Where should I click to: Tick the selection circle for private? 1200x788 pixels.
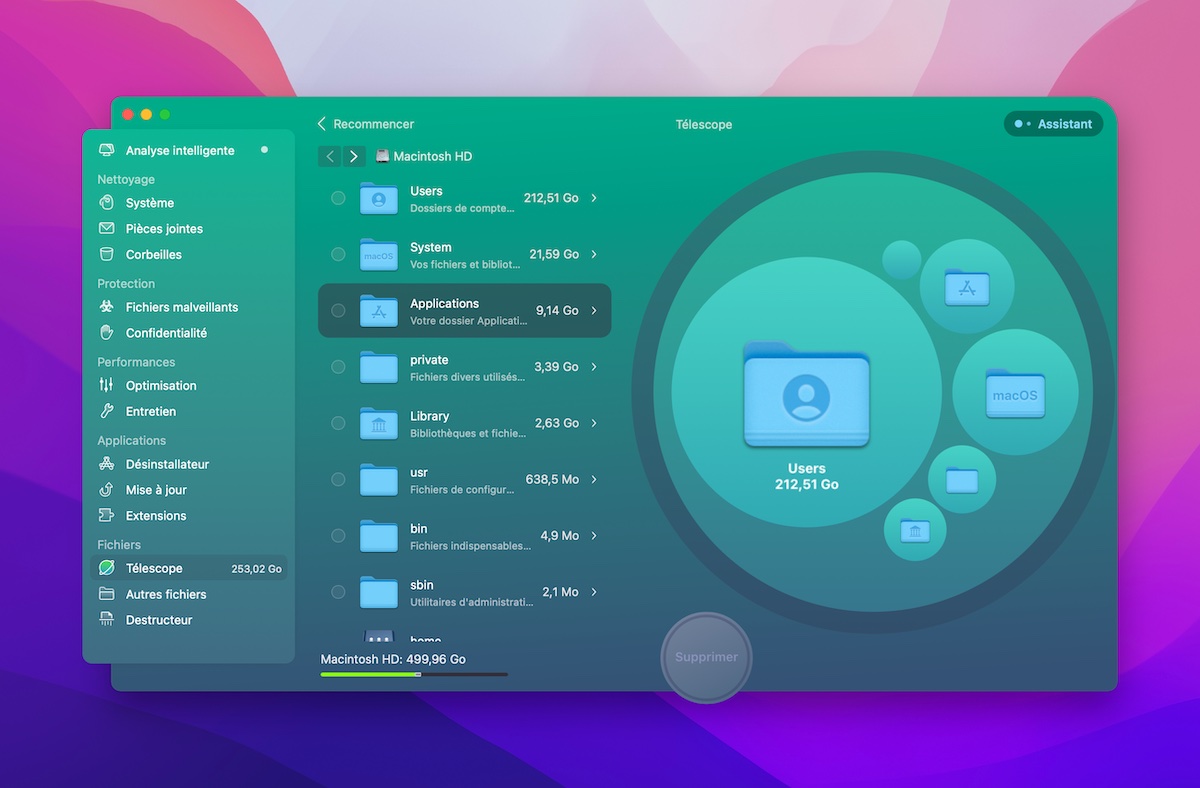tap(338, 367)
